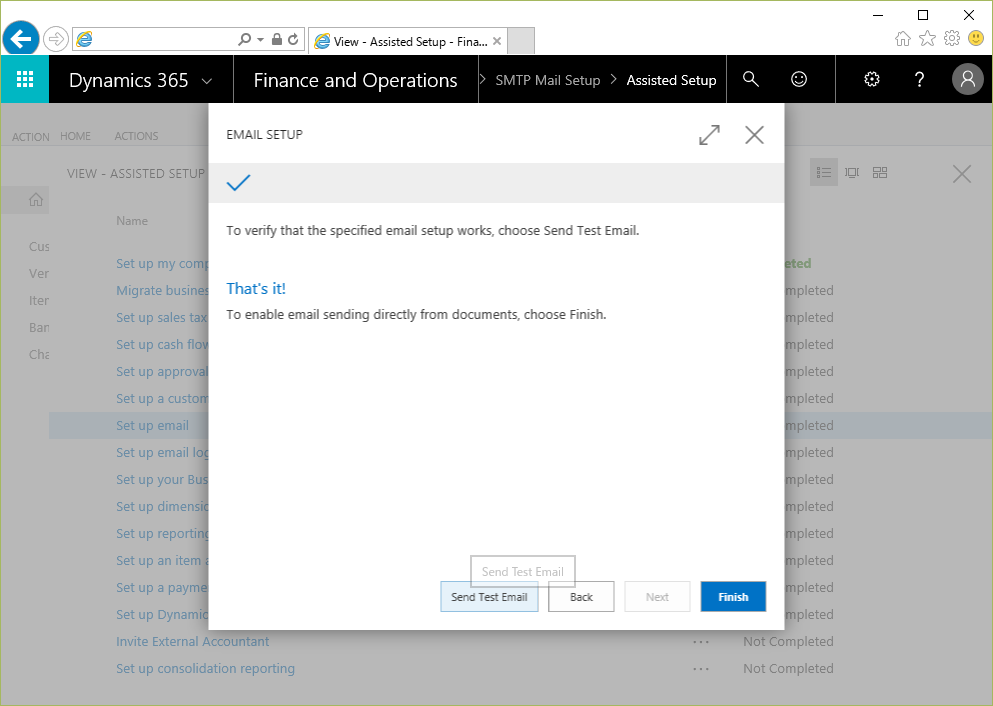The height and width of the screenshot is (706, 993).
Task: Switch to the tiles grid view icon
Action: [880, 172]
